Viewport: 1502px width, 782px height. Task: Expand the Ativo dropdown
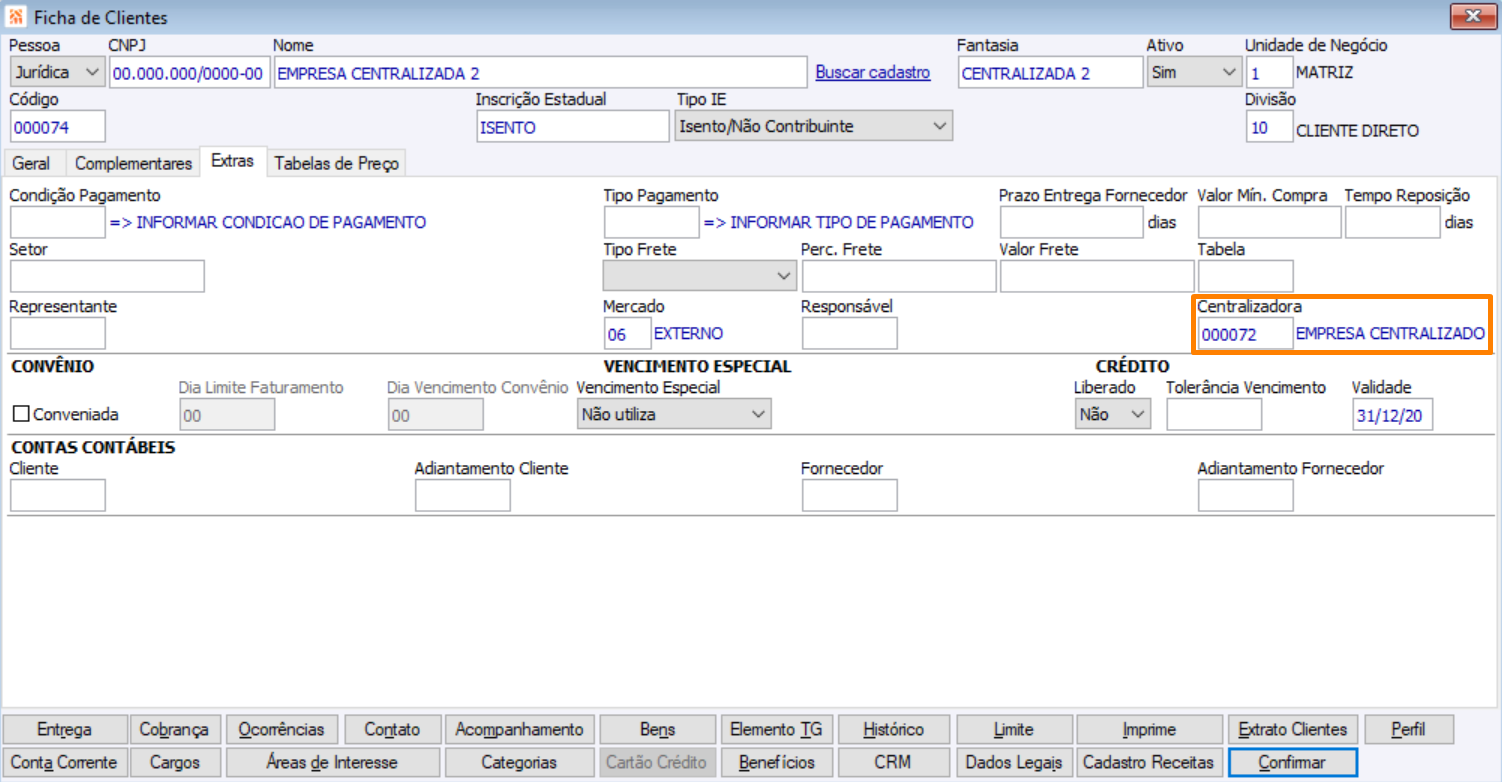pyautogui.click(x=1193, y=72)
